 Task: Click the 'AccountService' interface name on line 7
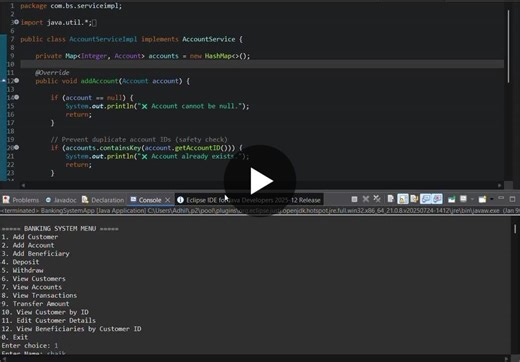pos(209,39)
